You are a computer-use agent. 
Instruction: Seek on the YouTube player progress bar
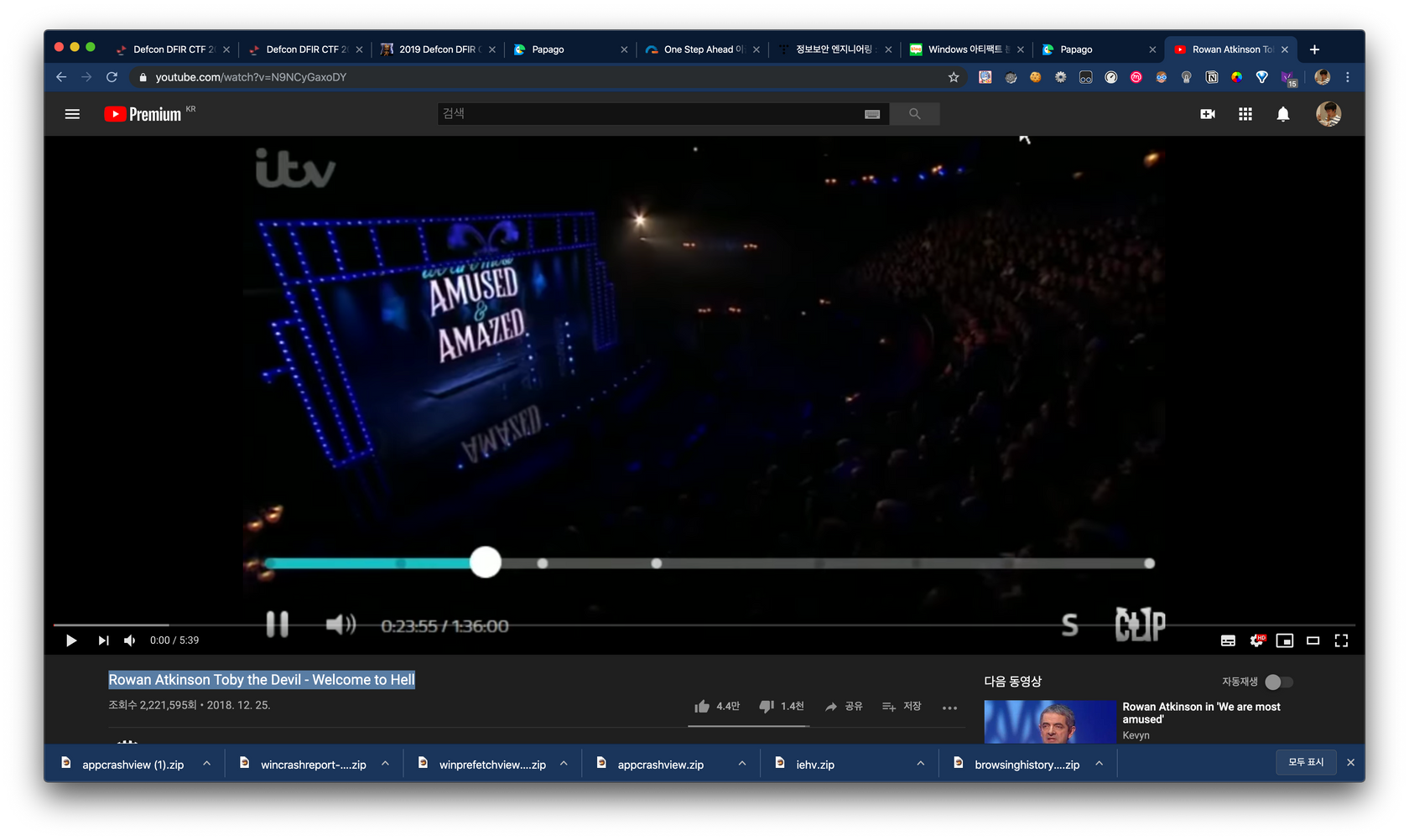coord(704,625)
